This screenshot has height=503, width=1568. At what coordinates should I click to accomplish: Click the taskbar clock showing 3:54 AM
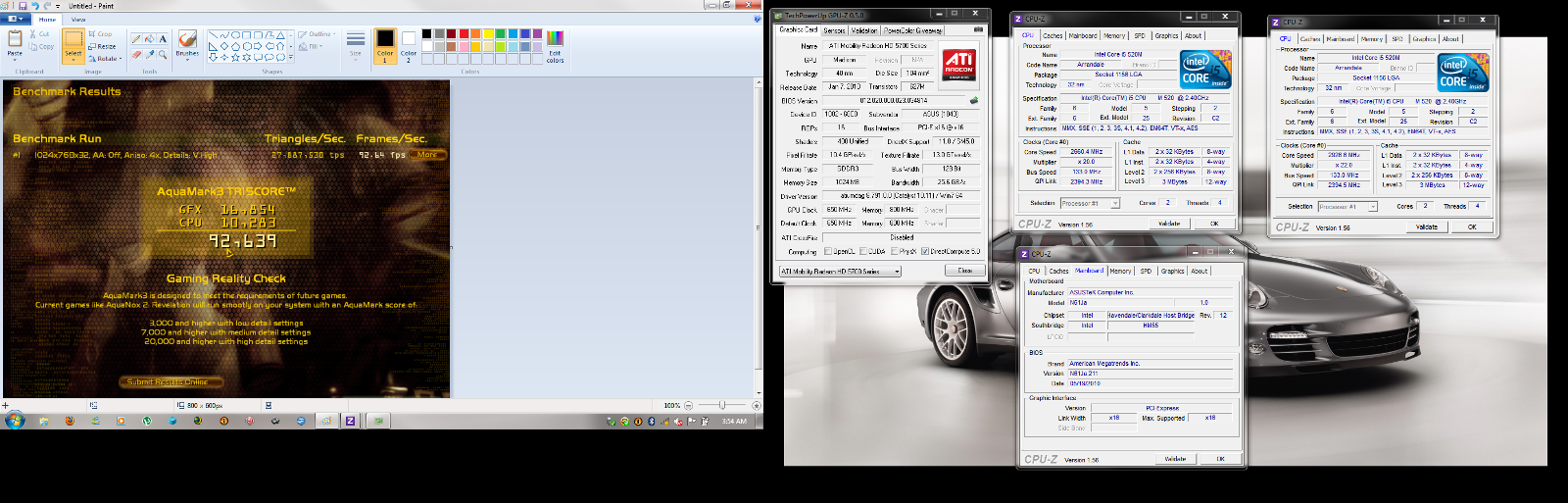(734, 422)
